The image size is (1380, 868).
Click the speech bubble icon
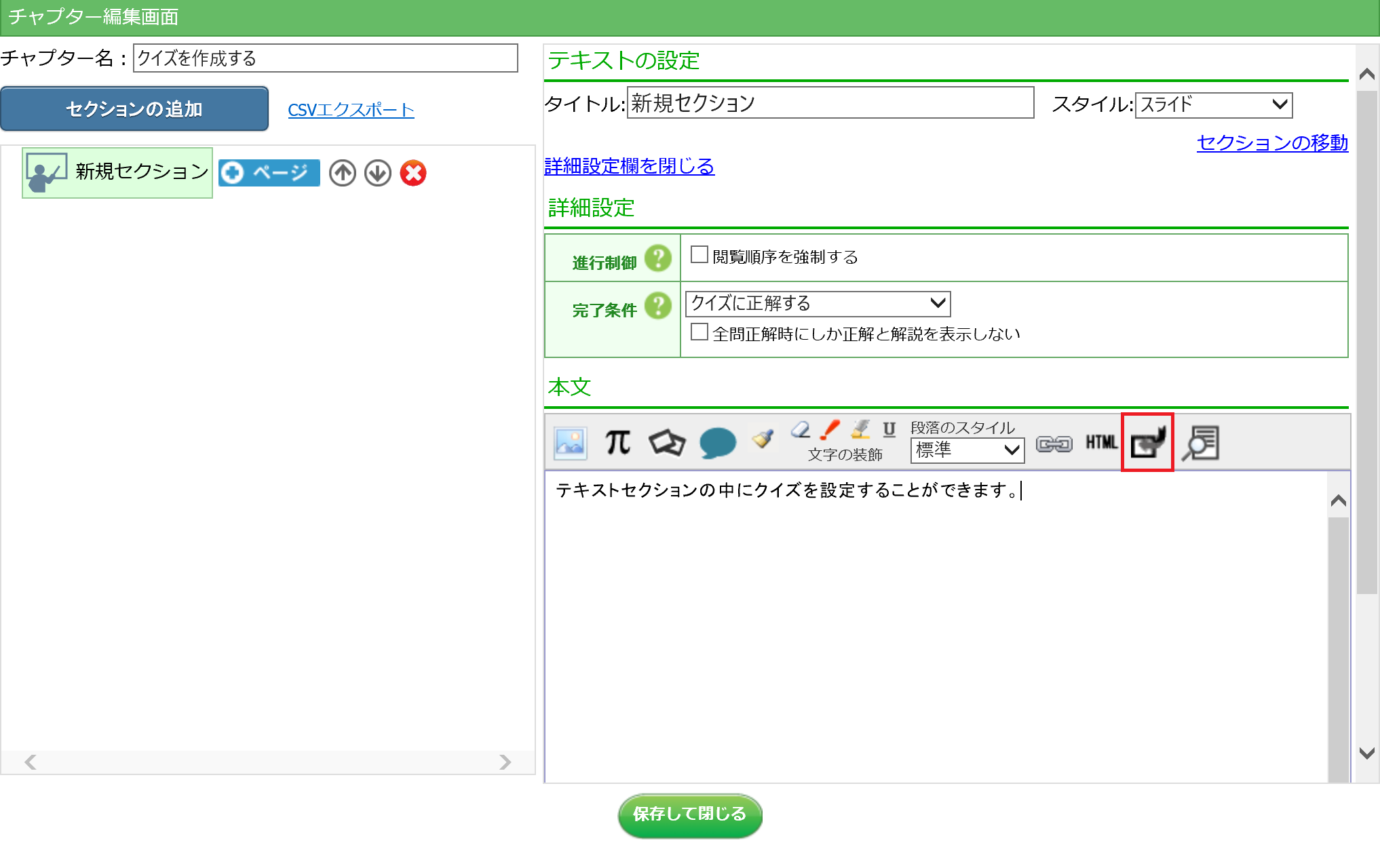[x=717, y=443]
